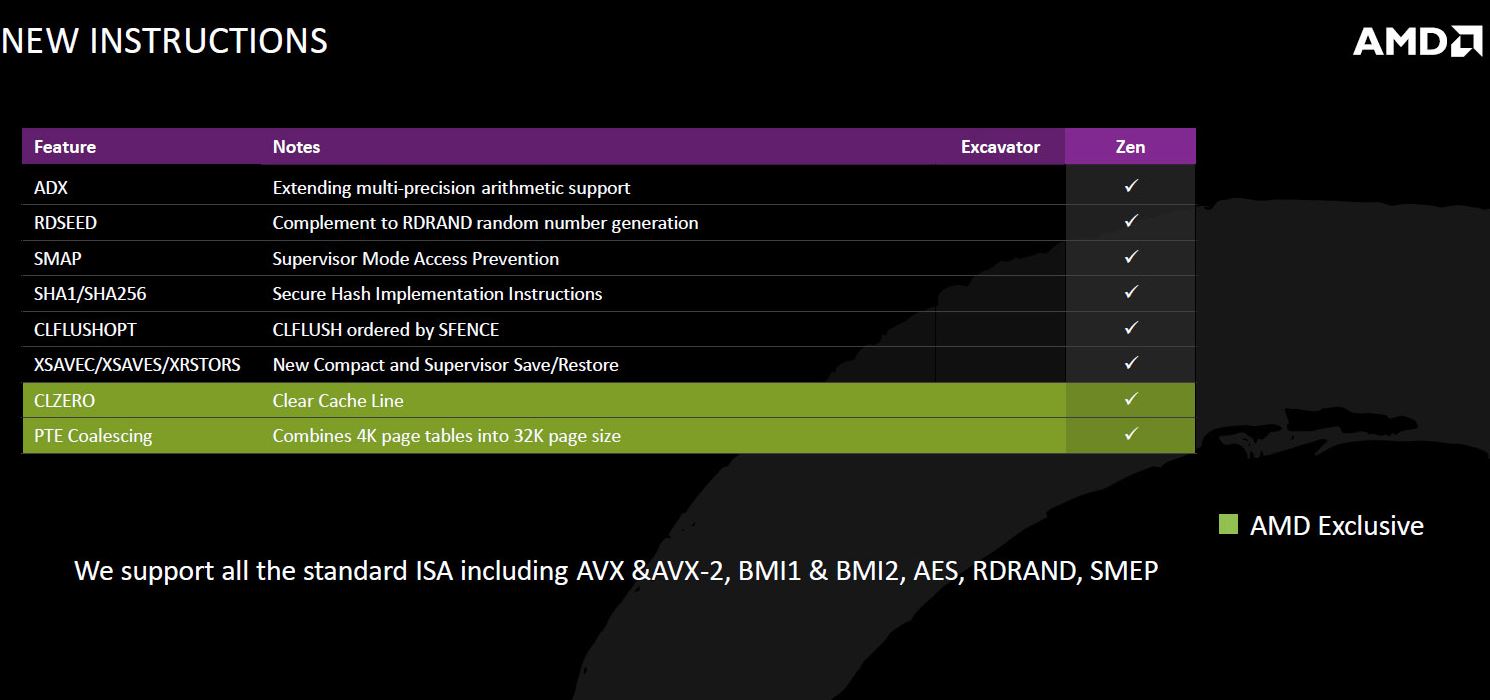This screenshot has height=700, width=1490.
Task: Click the AMD logo
Action: pos(1418,41)
